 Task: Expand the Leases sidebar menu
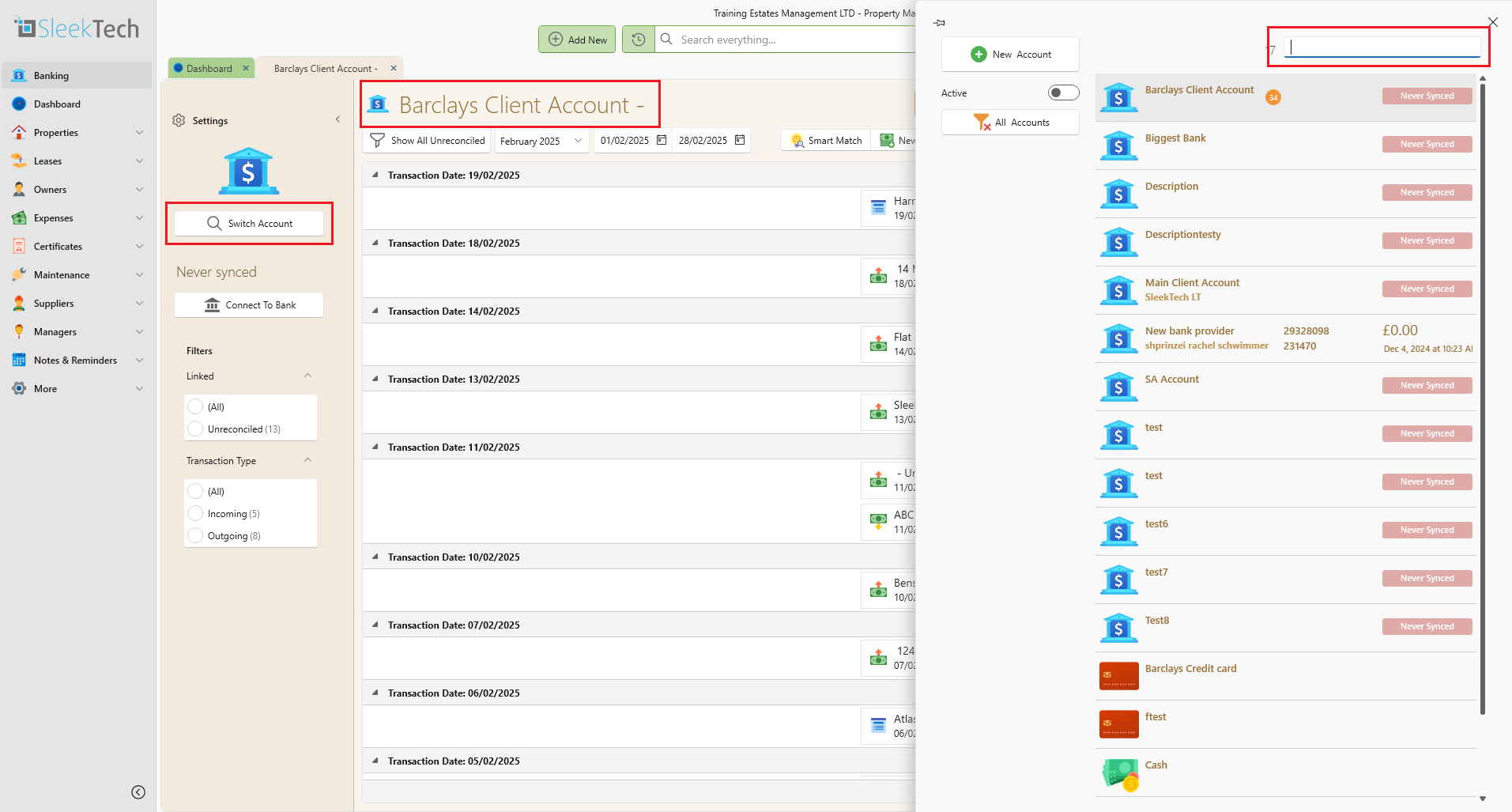click(139, 161)
